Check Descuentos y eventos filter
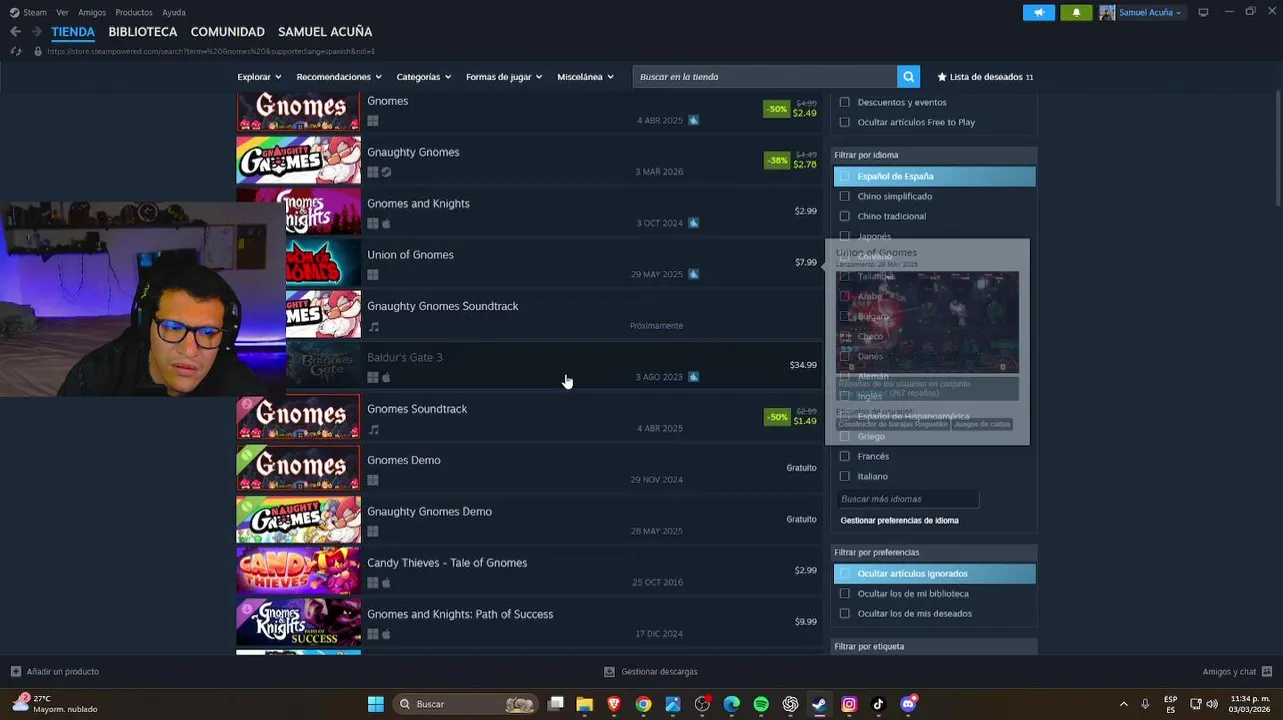The image size is (1283, 720). pos(845,102)
